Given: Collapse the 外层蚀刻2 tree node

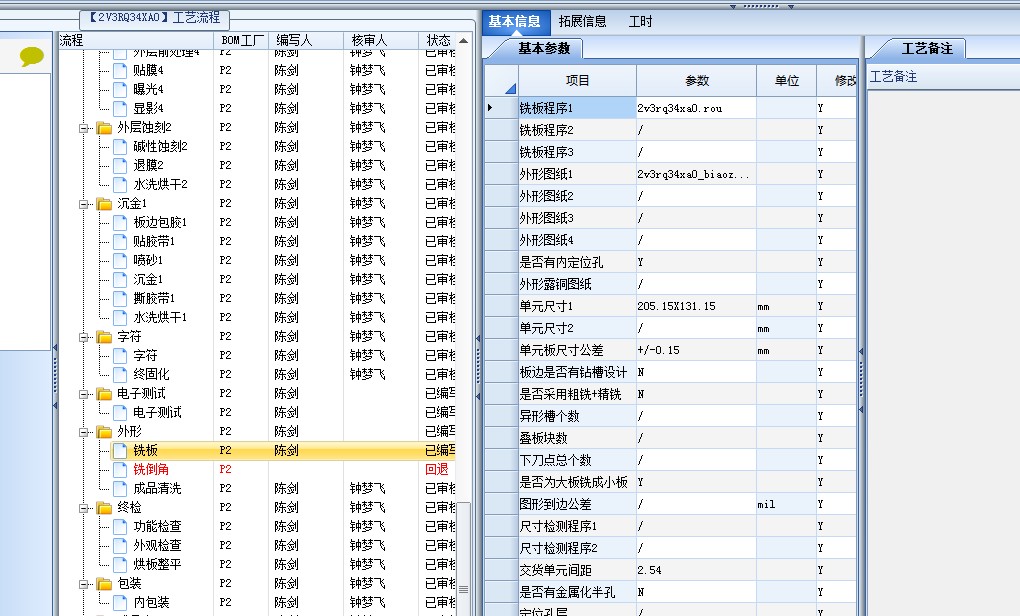Looking at the screenshot, I should coord(84,128).
